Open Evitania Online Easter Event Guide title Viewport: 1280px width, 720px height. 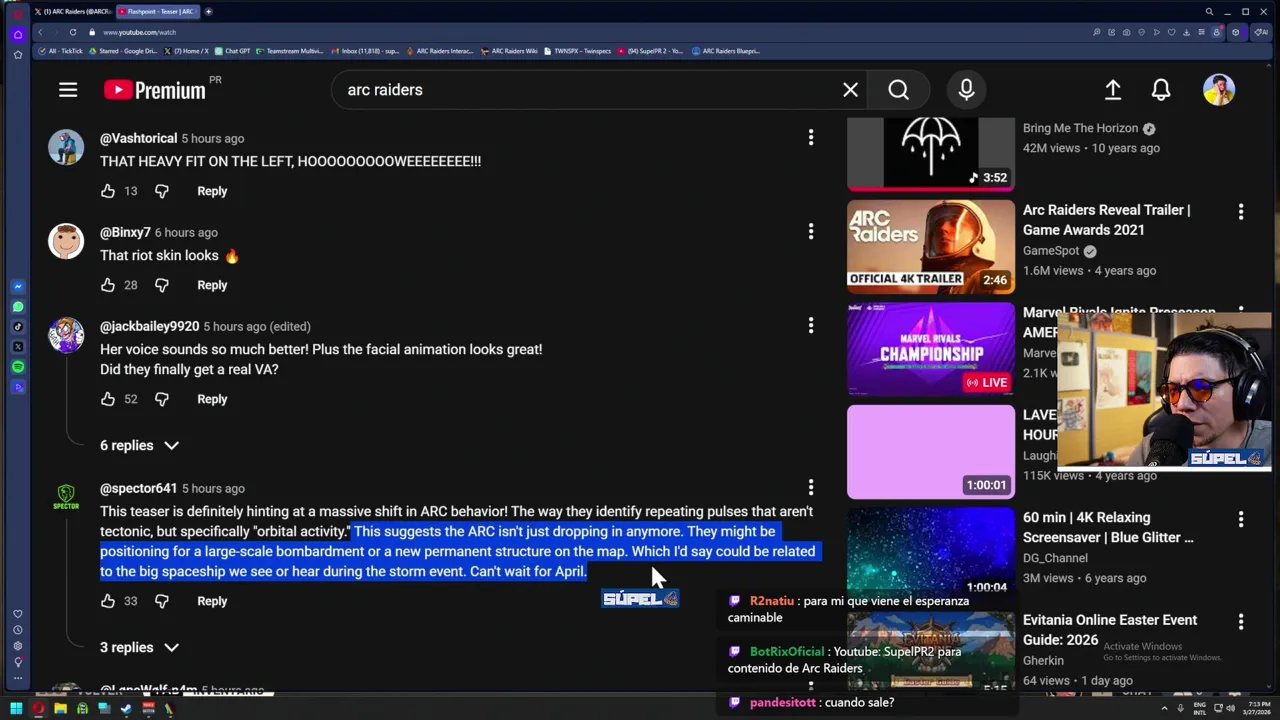[x=1109, y=630]
